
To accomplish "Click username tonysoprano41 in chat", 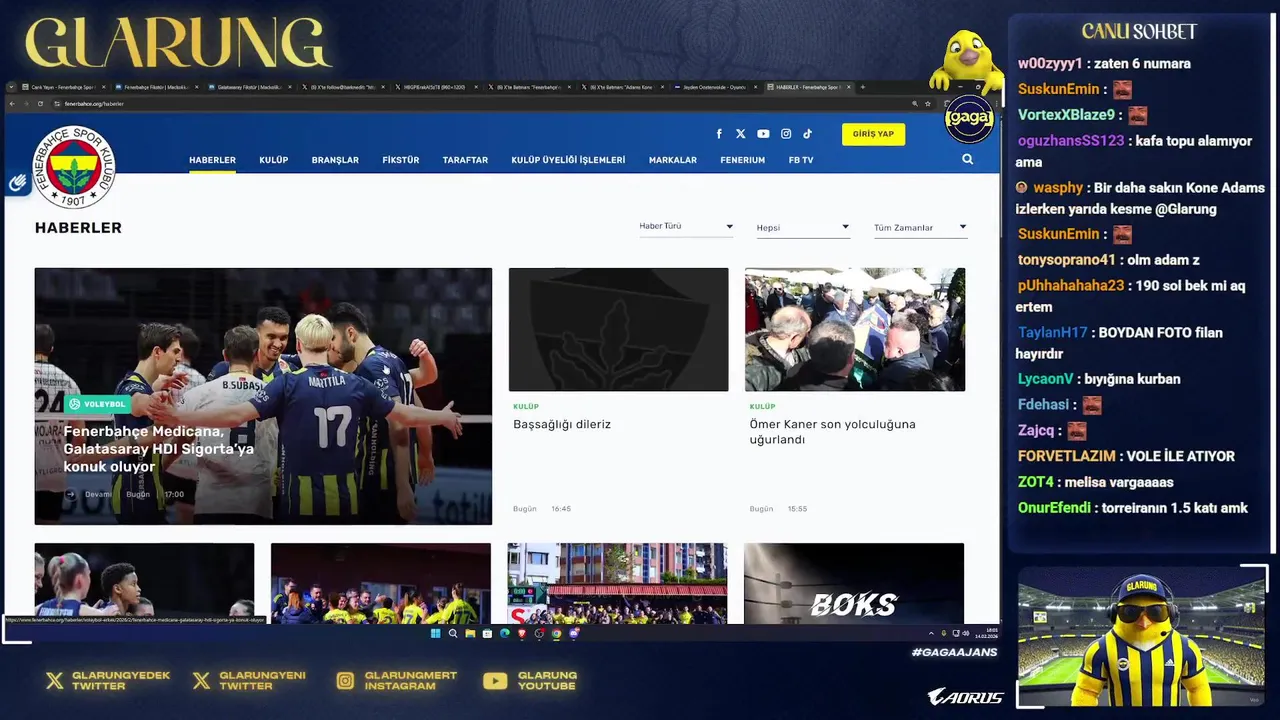I will click(x=1066, y=260).
